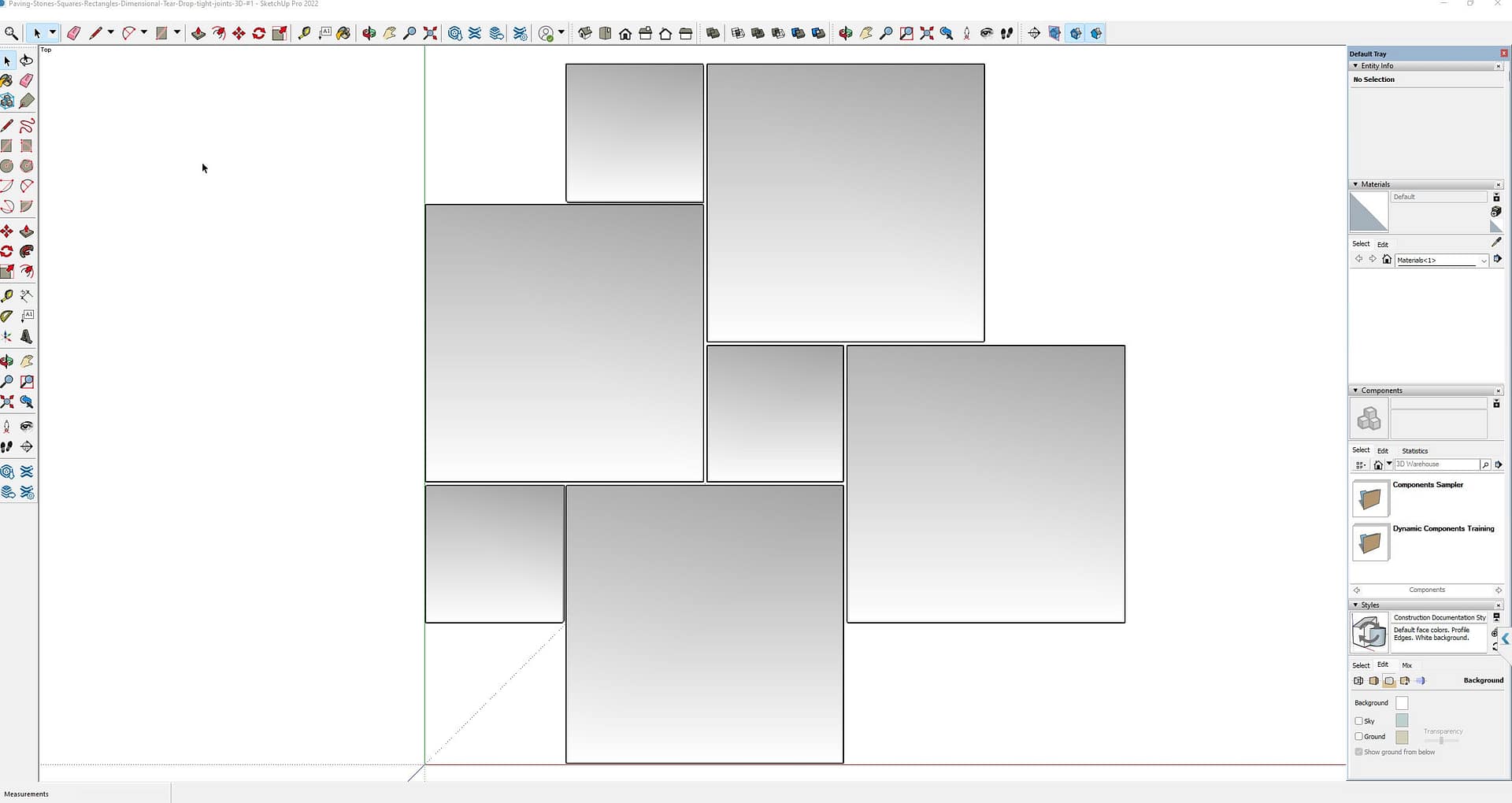Viewport: 1512px width, 803px height.
Task: Switch to the Statistics tab in Components
Action: [x=1414, y=451]
